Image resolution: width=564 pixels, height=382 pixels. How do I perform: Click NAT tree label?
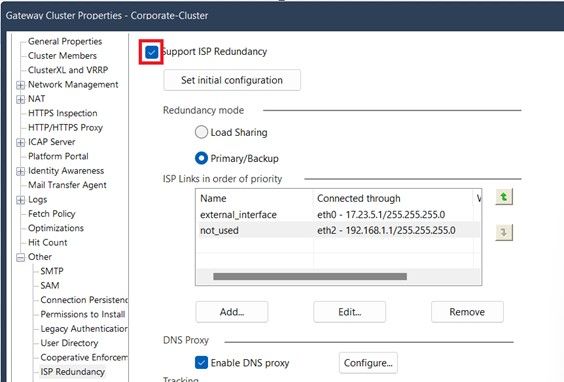point(36,99)
